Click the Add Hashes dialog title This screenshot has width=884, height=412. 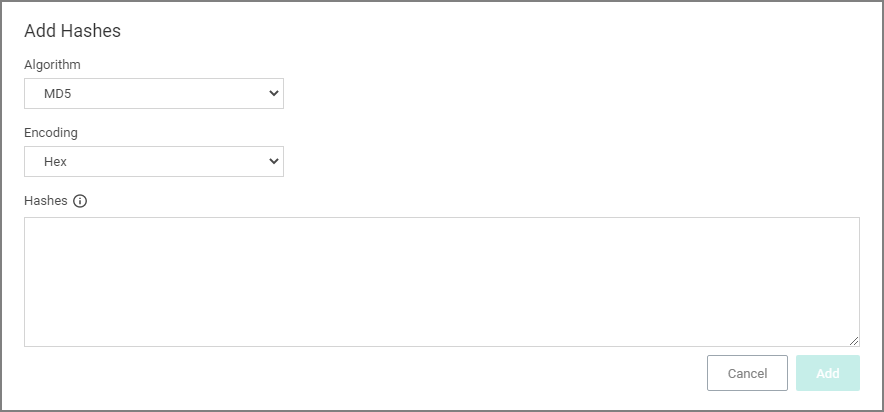[72, 30]
